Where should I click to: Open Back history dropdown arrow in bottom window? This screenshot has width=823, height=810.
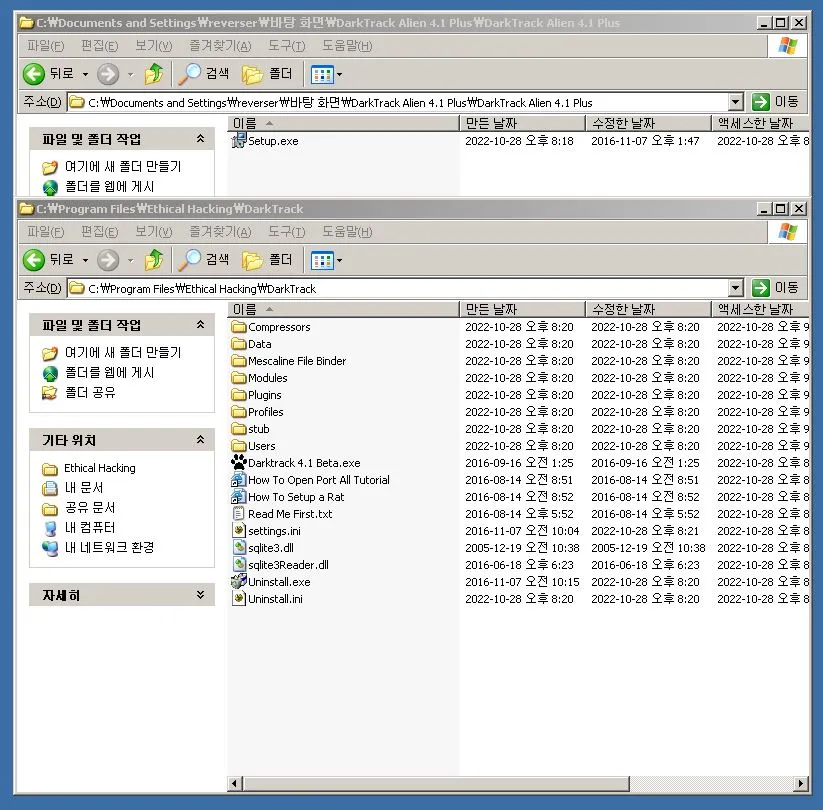85,260
